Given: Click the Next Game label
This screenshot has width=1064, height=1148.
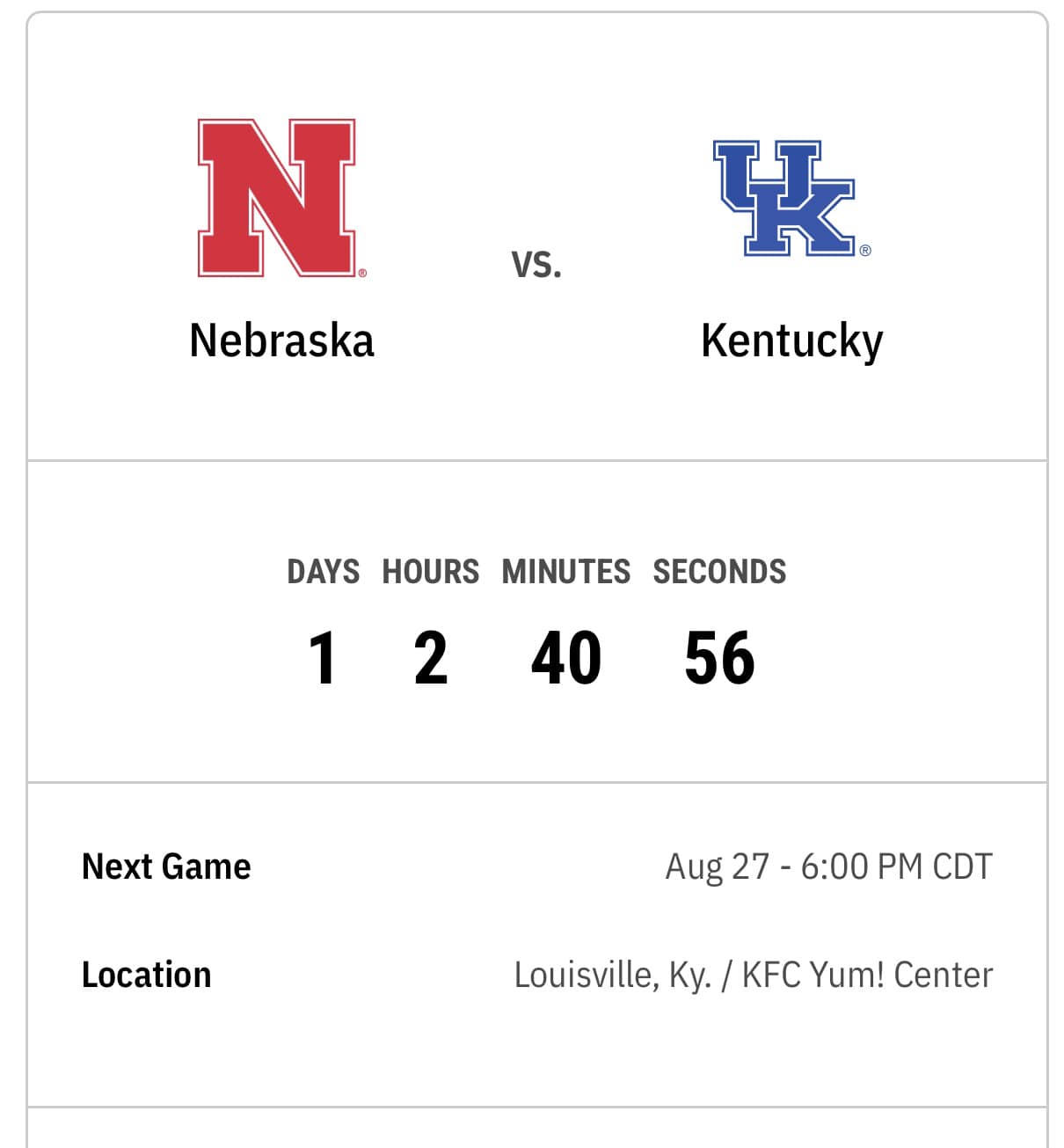Looking at the screenshot, I should click(166, 866).
